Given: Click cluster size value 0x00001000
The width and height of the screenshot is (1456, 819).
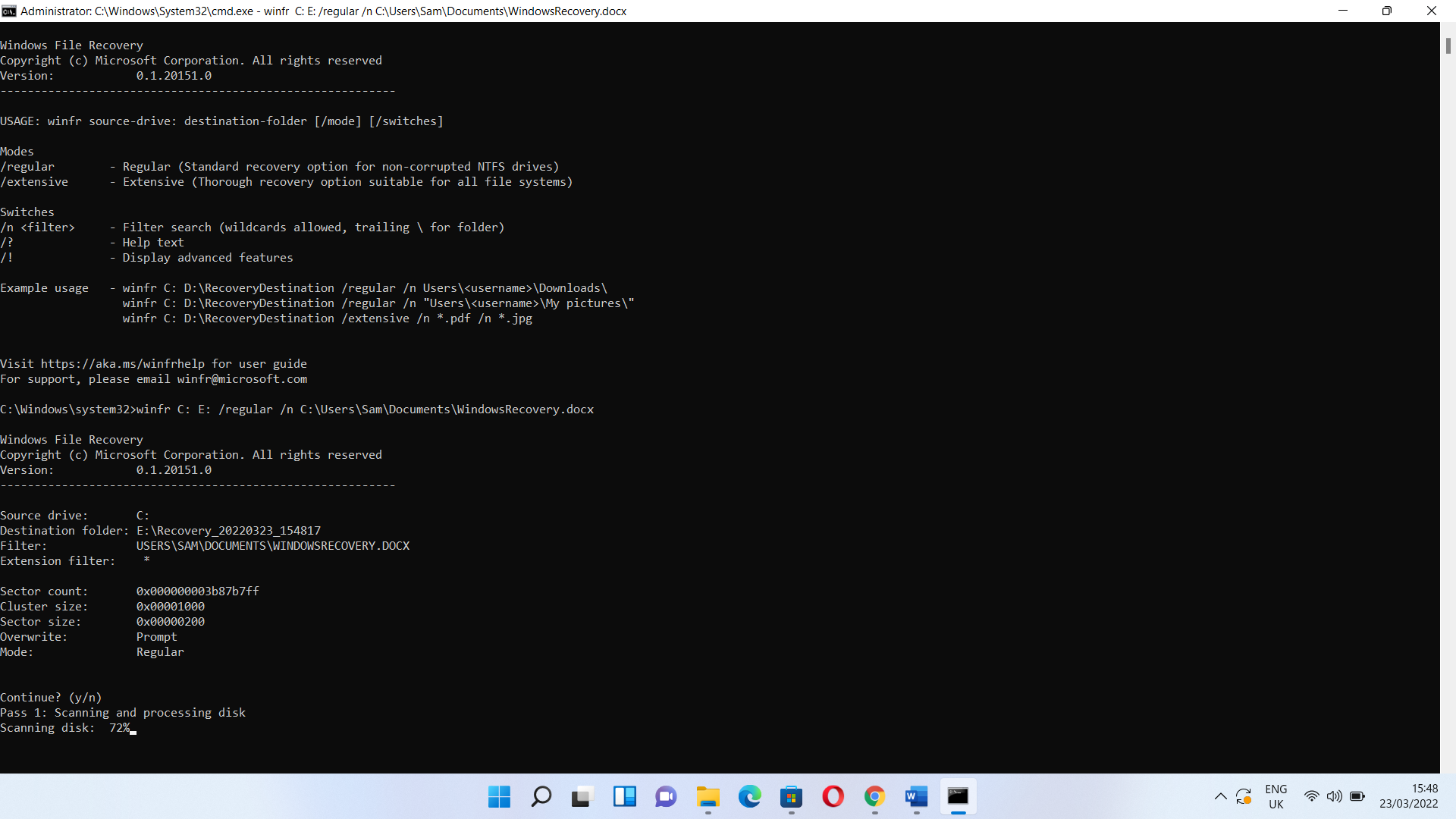Looking at the screenshot, I should tap(171, 607).
